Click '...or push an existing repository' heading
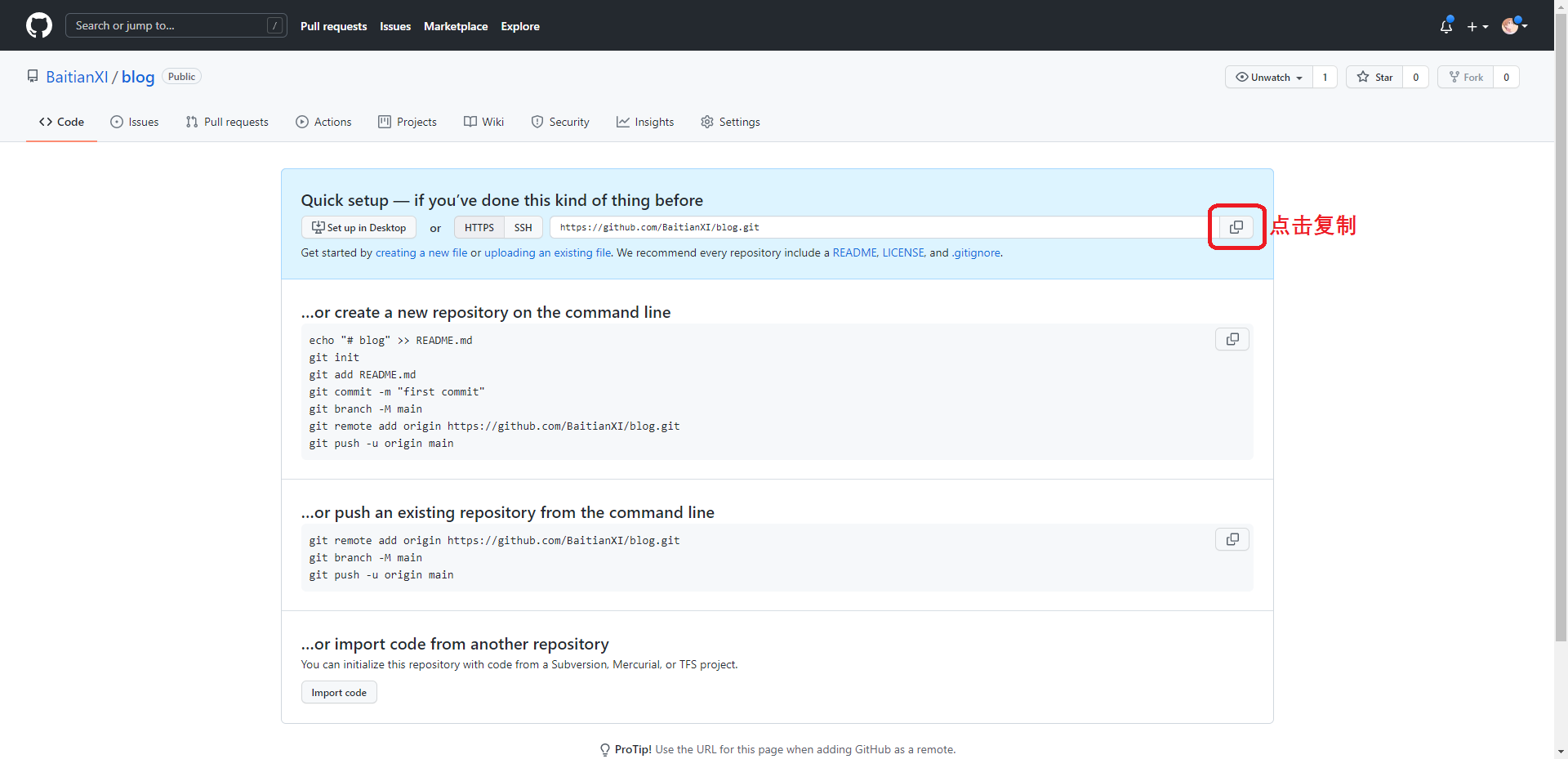This screenshot has width=1568, height=759. tap(508, 512)
